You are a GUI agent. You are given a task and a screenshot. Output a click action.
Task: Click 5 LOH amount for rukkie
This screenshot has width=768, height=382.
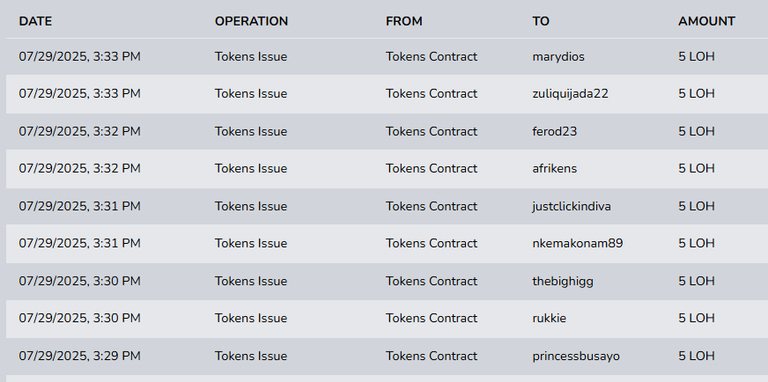(x=696, y=318)
